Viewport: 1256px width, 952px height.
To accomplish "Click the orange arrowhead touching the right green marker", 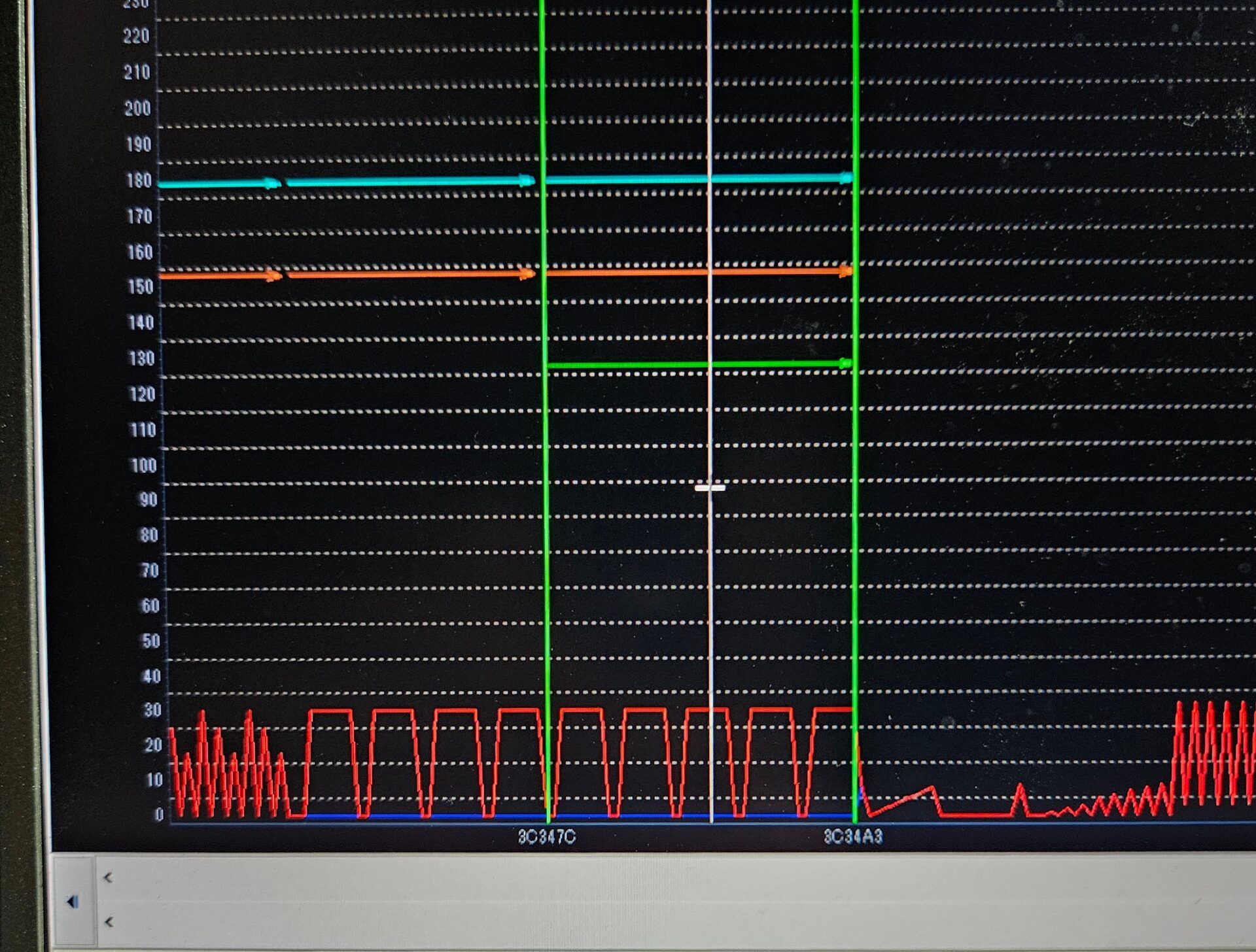I will point(846,270).
